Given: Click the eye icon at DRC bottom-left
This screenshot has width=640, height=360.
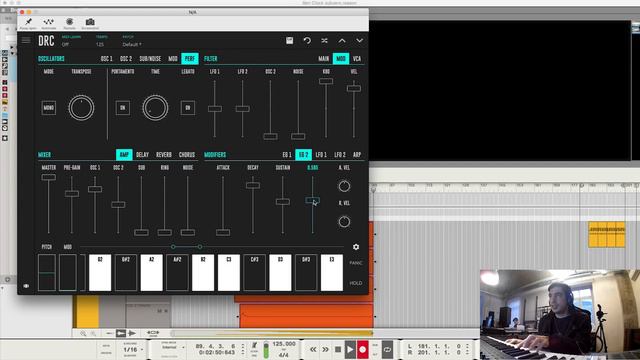Looking at the screenshot, I should pyautogui.click(x=26, y=286).
